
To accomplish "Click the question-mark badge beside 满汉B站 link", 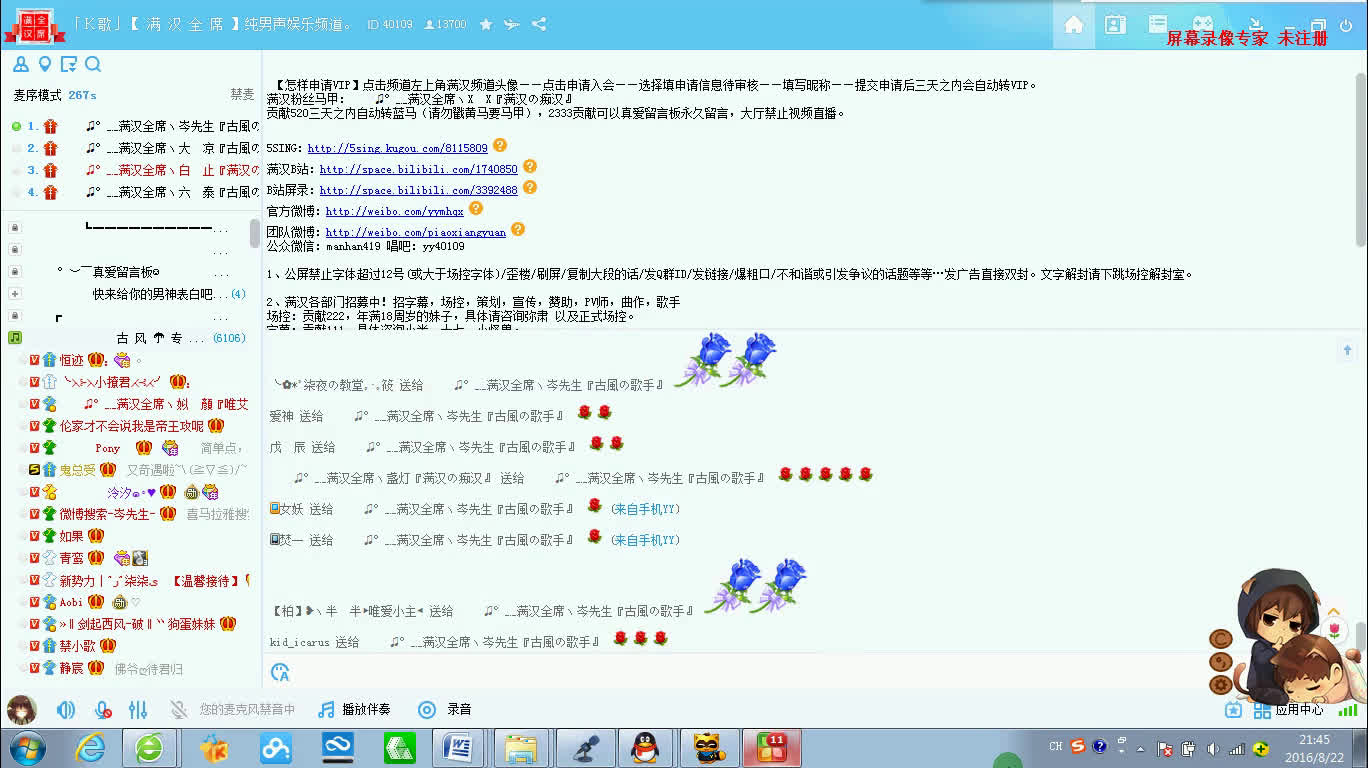I will [530, 166].
